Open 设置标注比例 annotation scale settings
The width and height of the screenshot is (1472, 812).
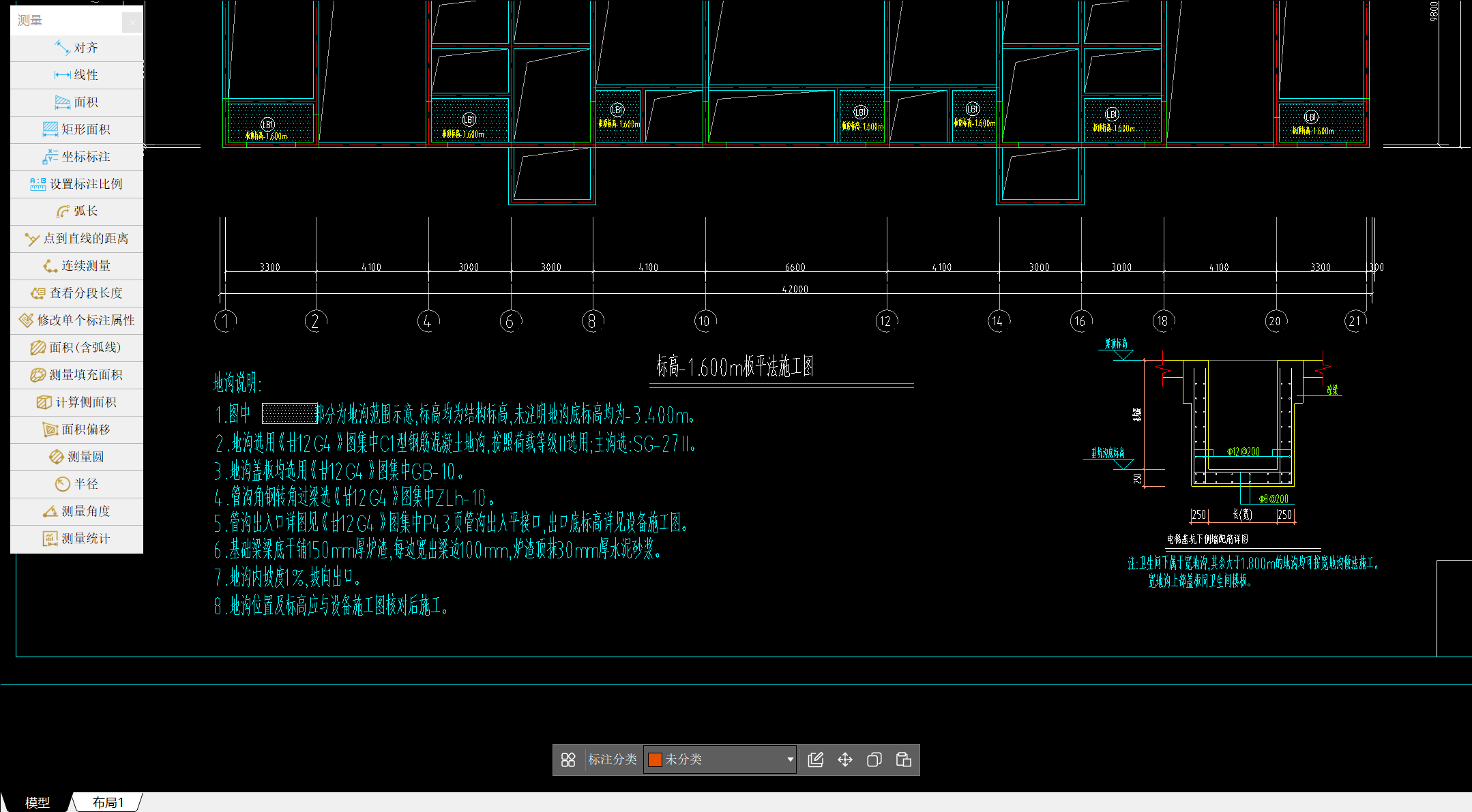76,184
